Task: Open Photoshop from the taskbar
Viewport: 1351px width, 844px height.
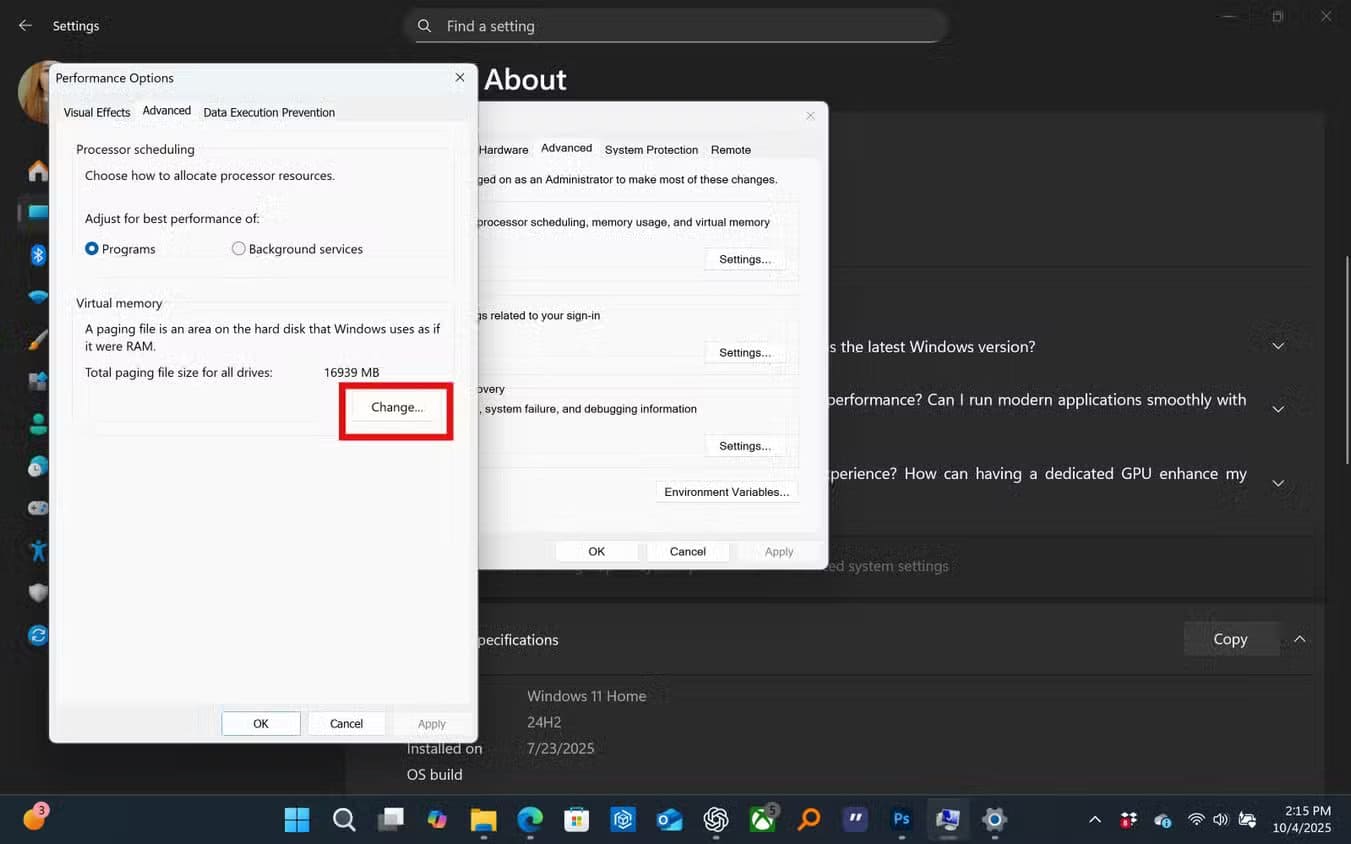Action: [901, 820]
